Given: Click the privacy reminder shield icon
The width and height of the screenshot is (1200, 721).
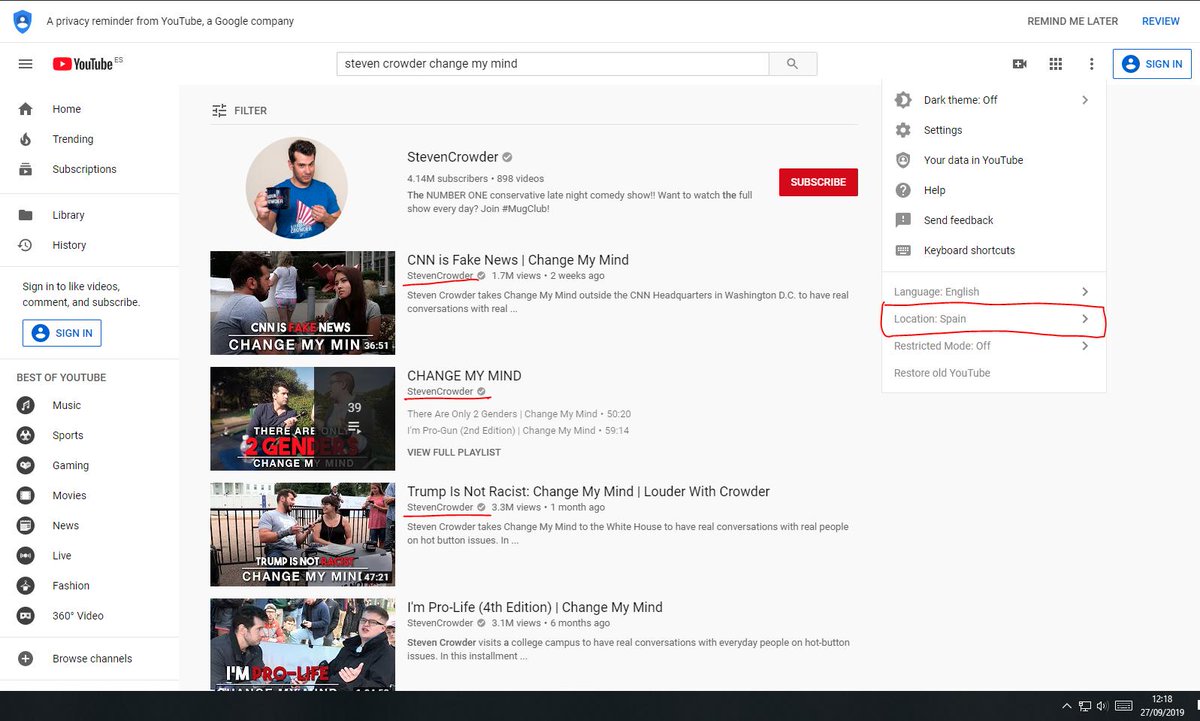Looking at the screenshot, I should (22, 21).
